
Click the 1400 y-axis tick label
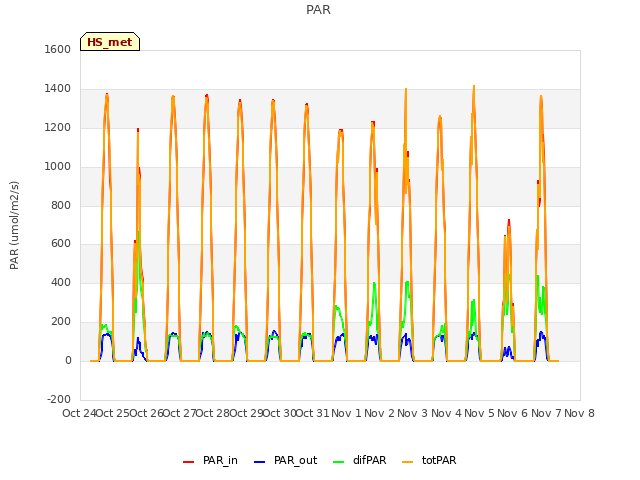[58, 89]
